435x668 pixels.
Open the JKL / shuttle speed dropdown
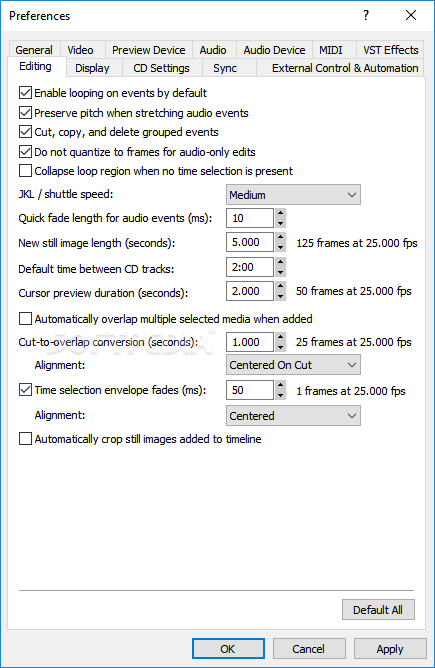point(293,195)
